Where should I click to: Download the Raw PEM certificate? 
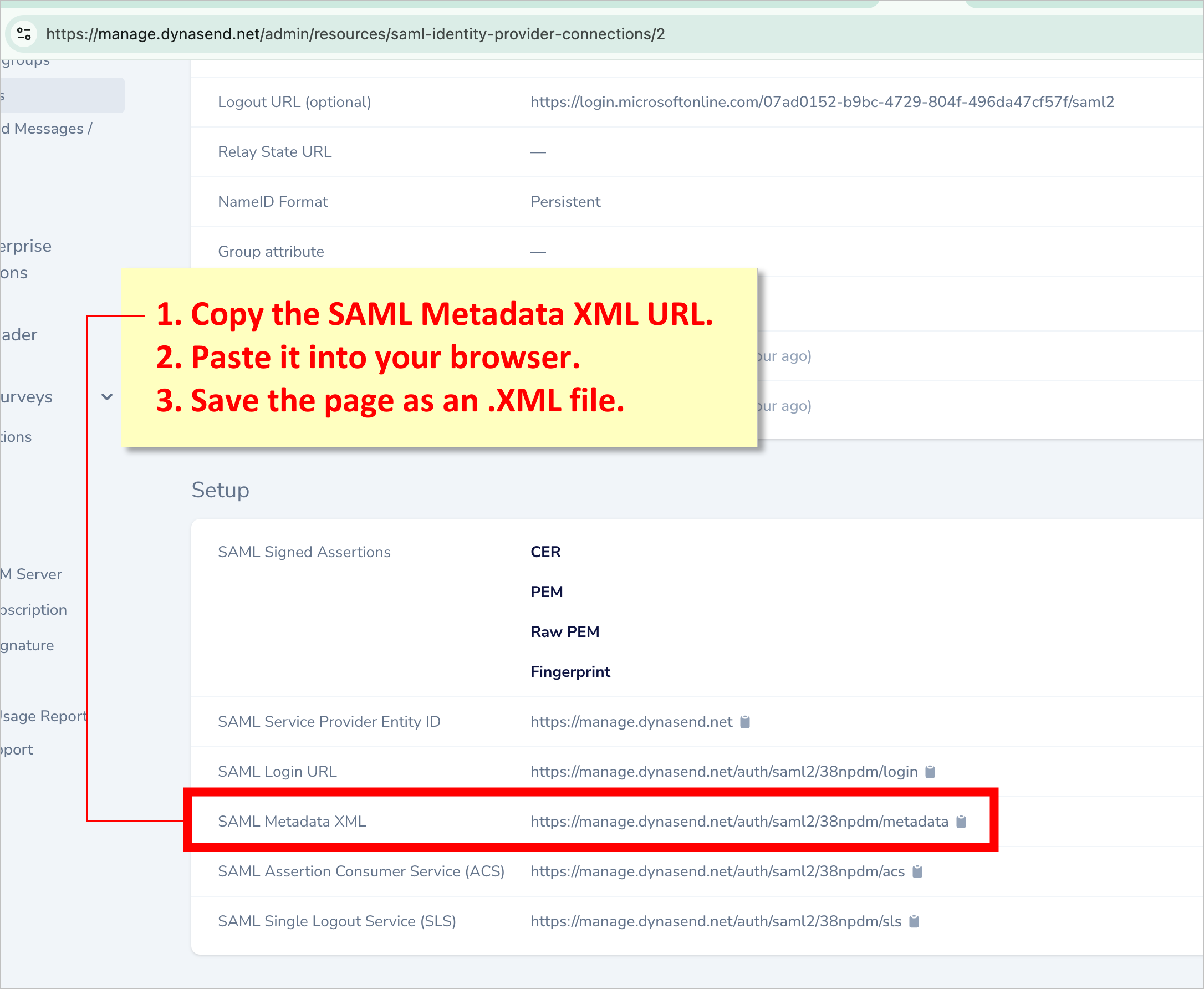(564, 631)
